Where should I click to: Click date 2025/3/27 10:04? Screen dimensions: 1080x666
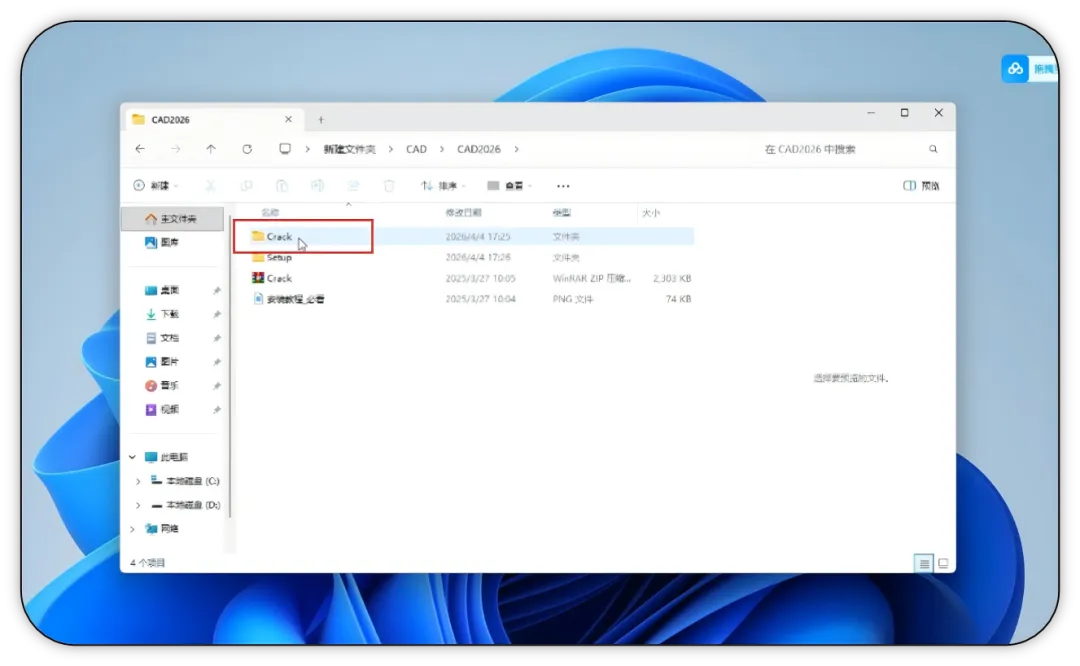click(481, 299)
